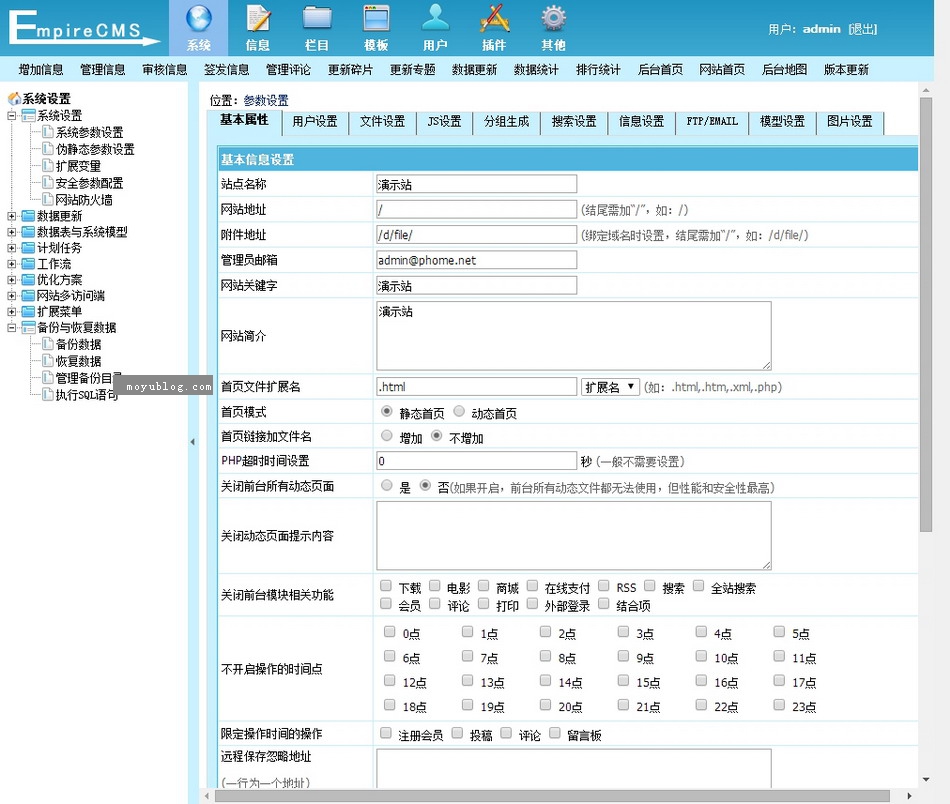
Task: Click the folder icon of 计划任务
Action: [28, 248]
